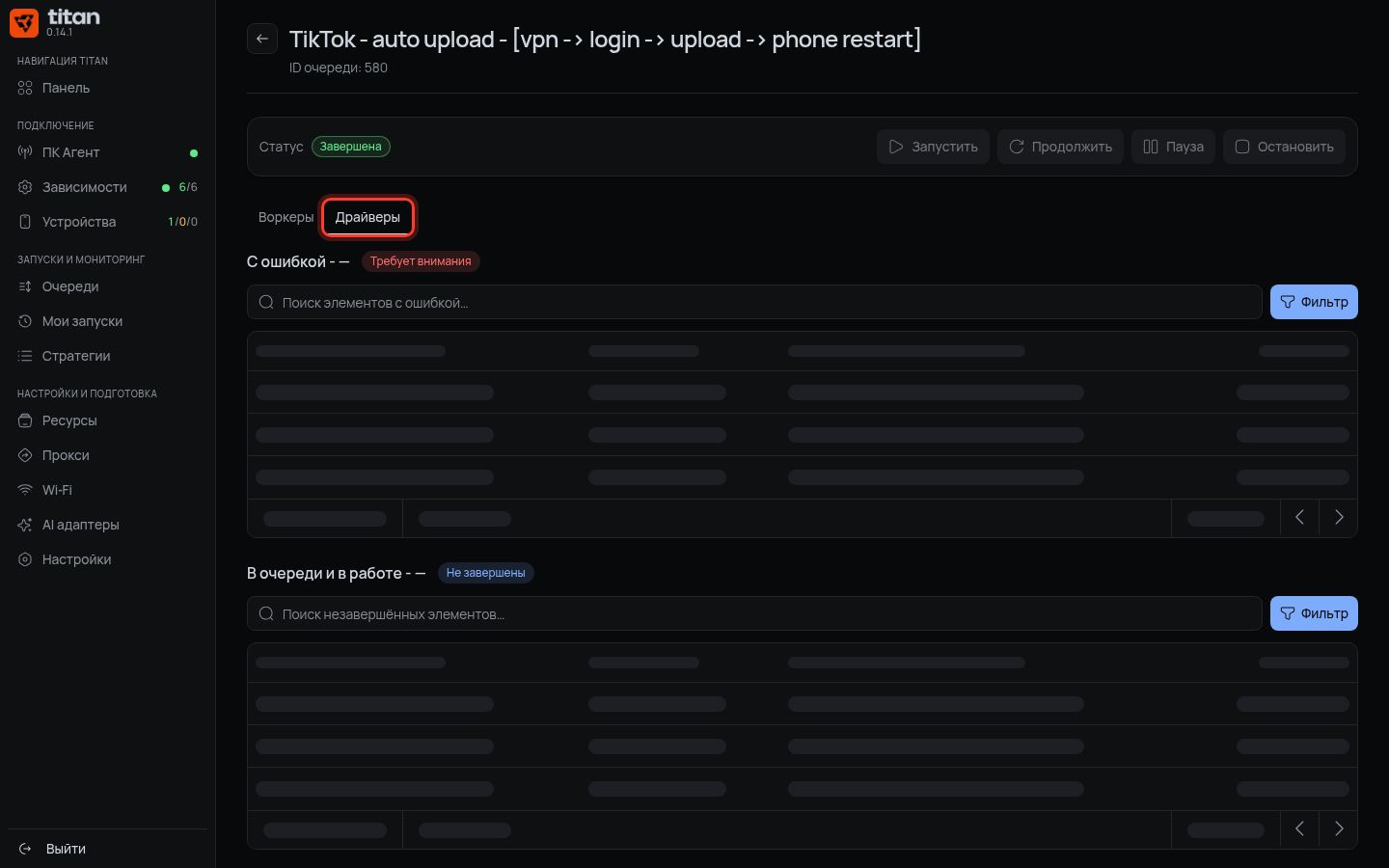Go to previous page in С ошибкой table
1389x868 pixels.
click(1299, 518)
